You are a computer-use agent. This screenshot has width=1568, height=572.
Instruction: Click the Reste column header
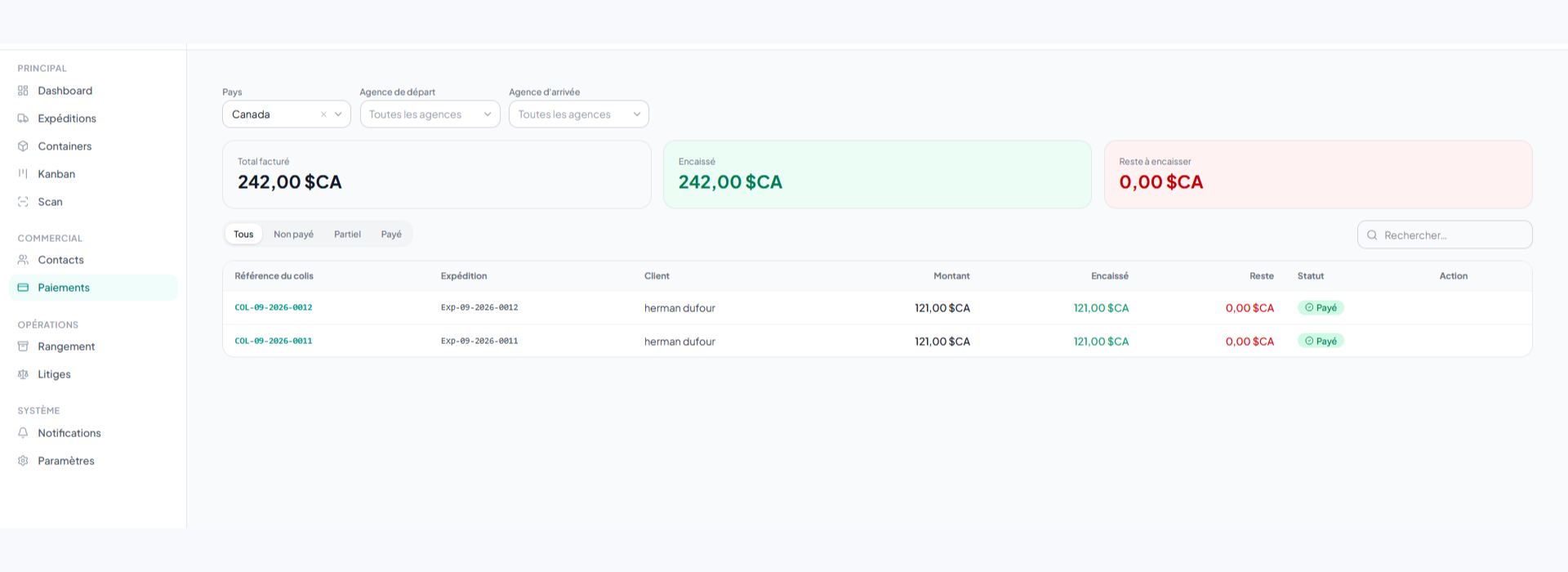(x=1262, y=276)
